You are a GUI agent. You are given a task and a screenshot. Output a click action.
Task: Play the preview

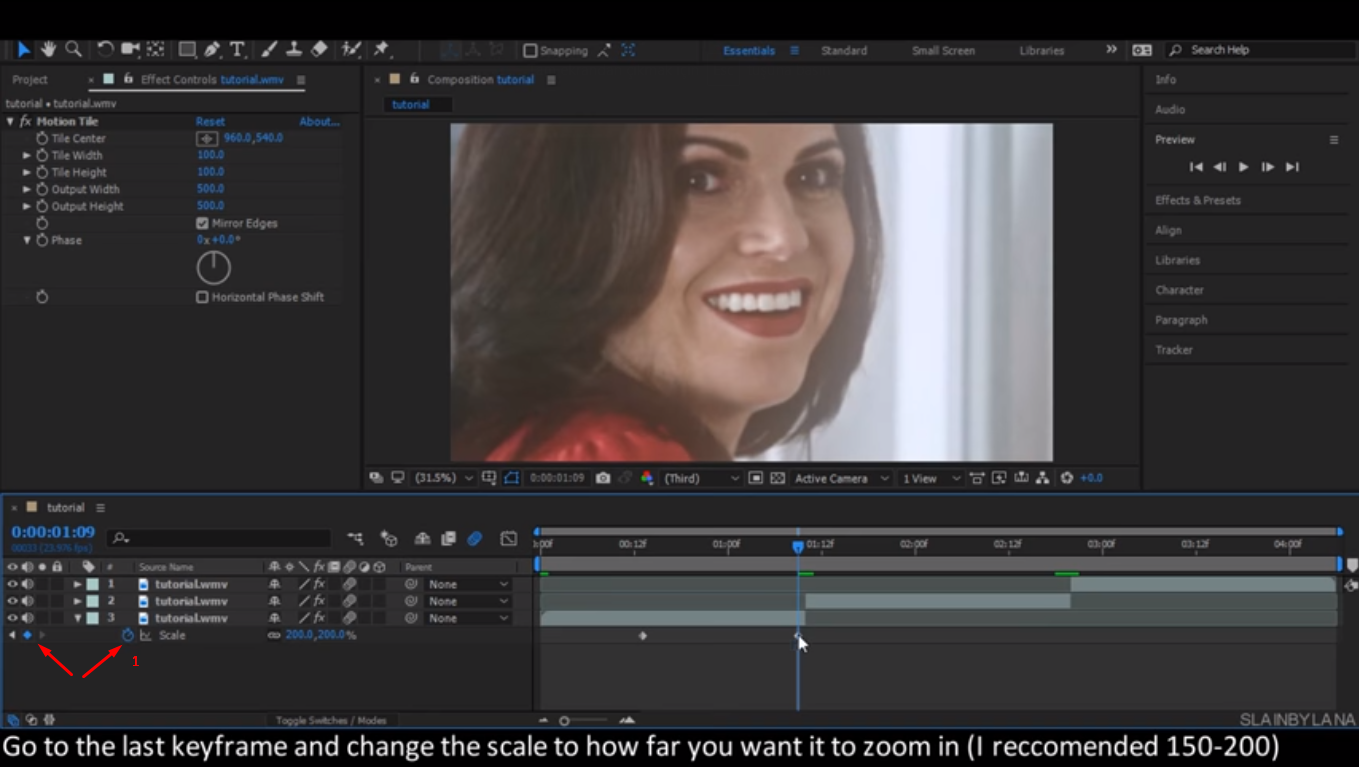coord(1243,167)
